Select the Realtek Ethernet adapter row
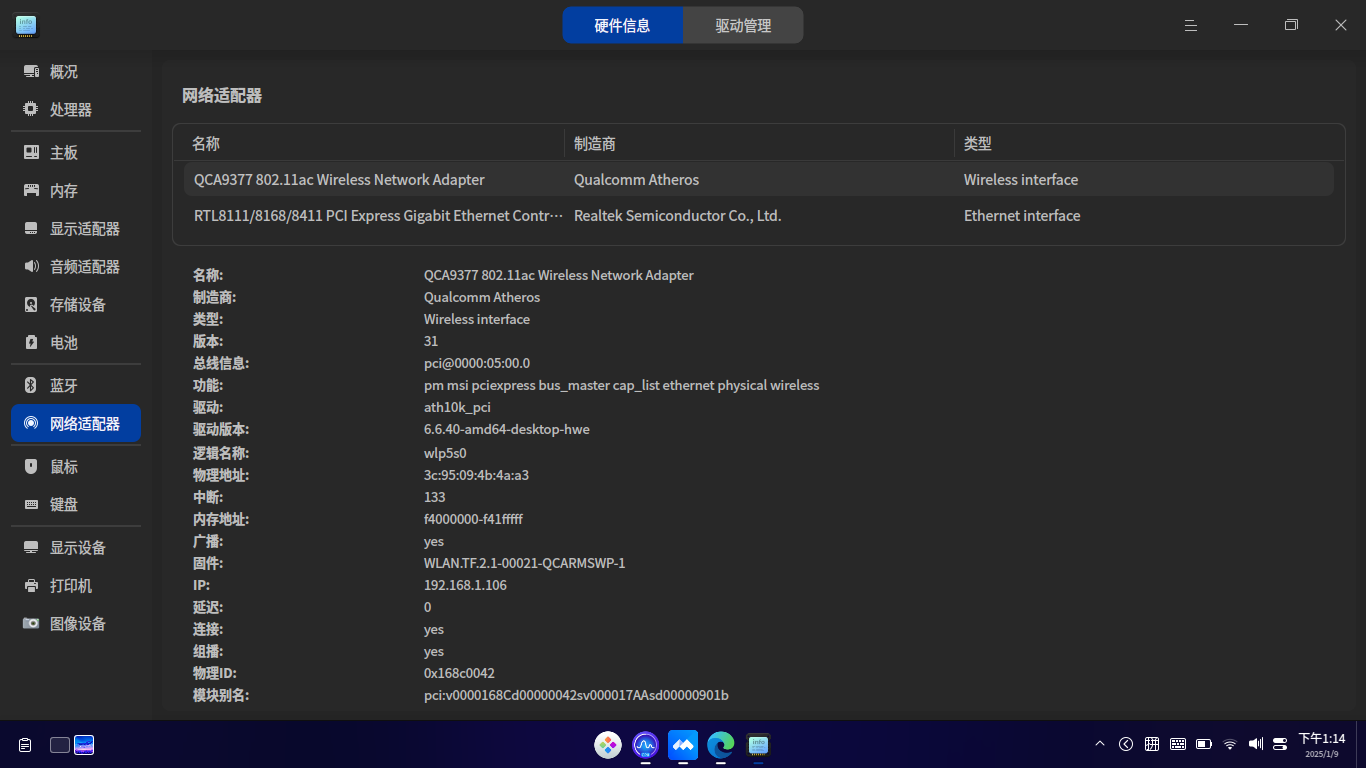 tap(759, 216)
